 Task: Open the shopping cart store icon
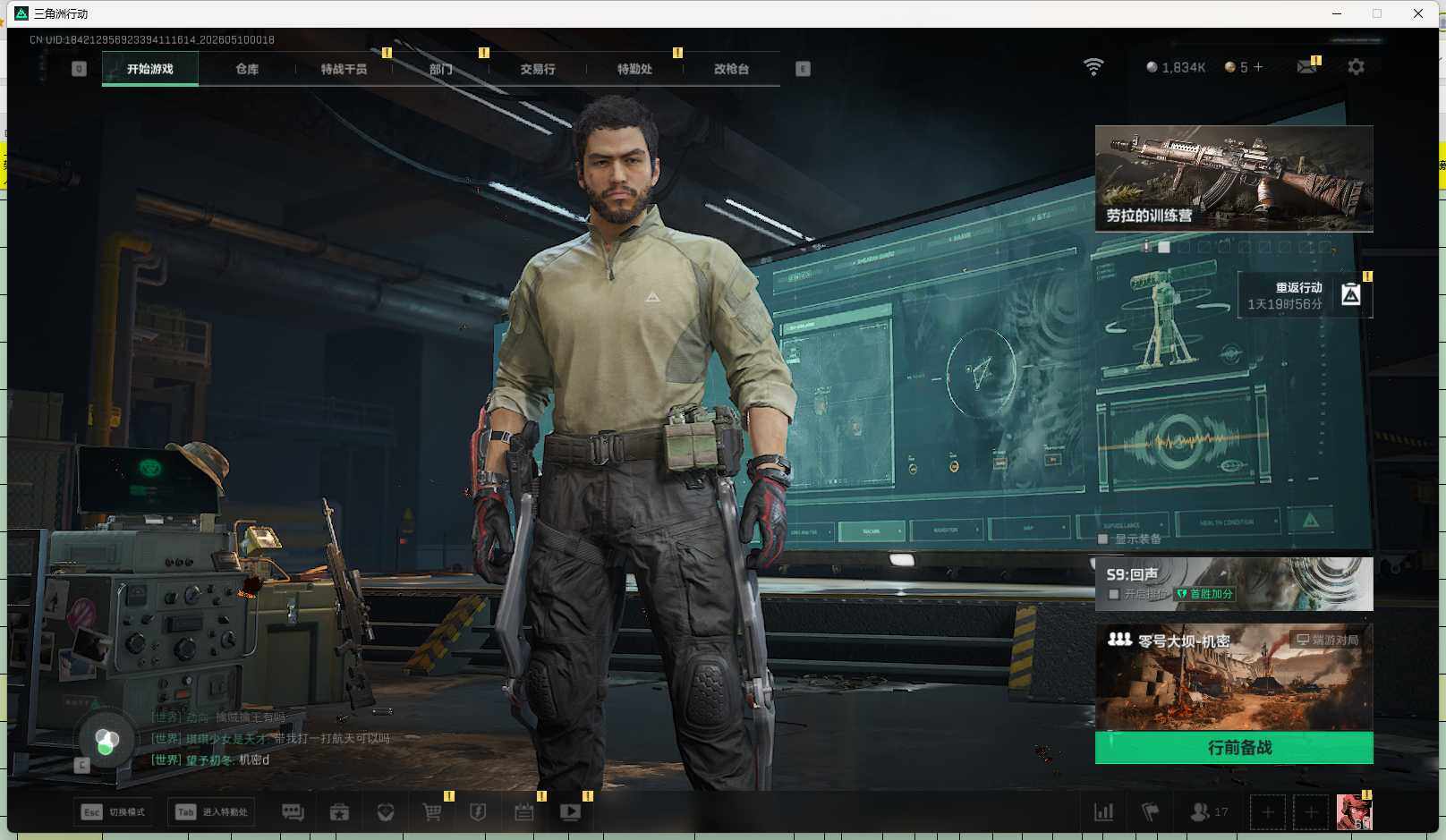pyautogui.click(x=432, y=812)
